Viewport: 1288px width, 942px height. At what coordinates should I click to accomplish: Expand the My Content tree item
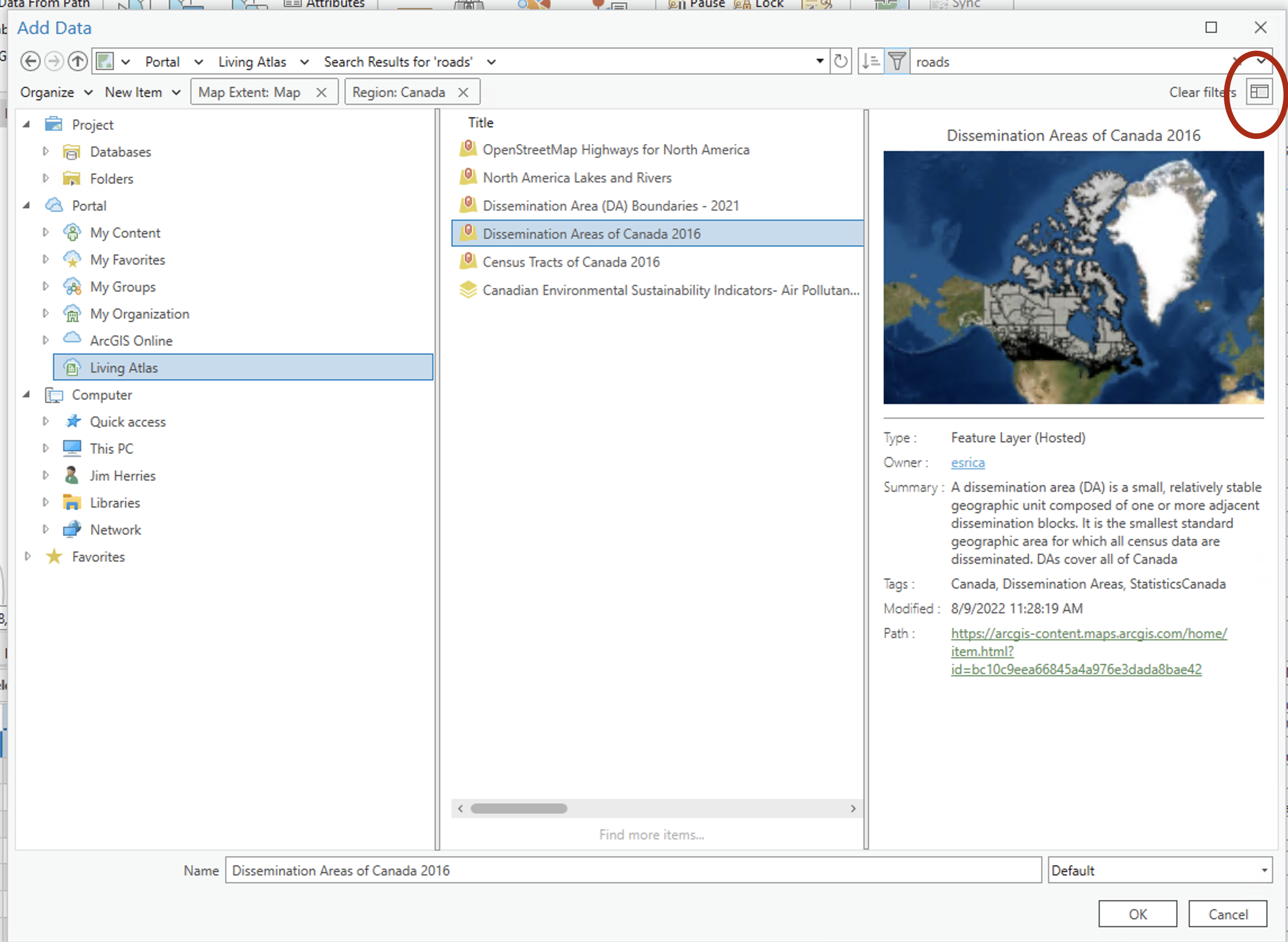(46, 232)
